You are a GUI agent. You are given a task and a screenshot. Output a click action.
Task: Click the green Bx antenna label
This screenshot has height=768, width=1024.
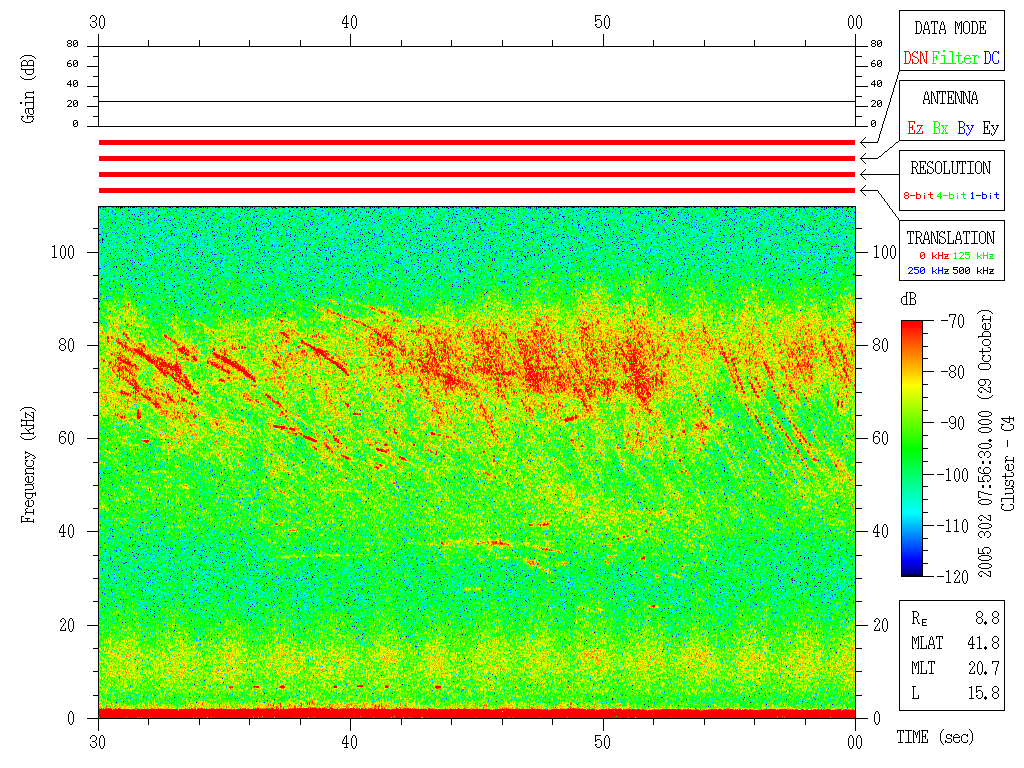pos(940,129)
